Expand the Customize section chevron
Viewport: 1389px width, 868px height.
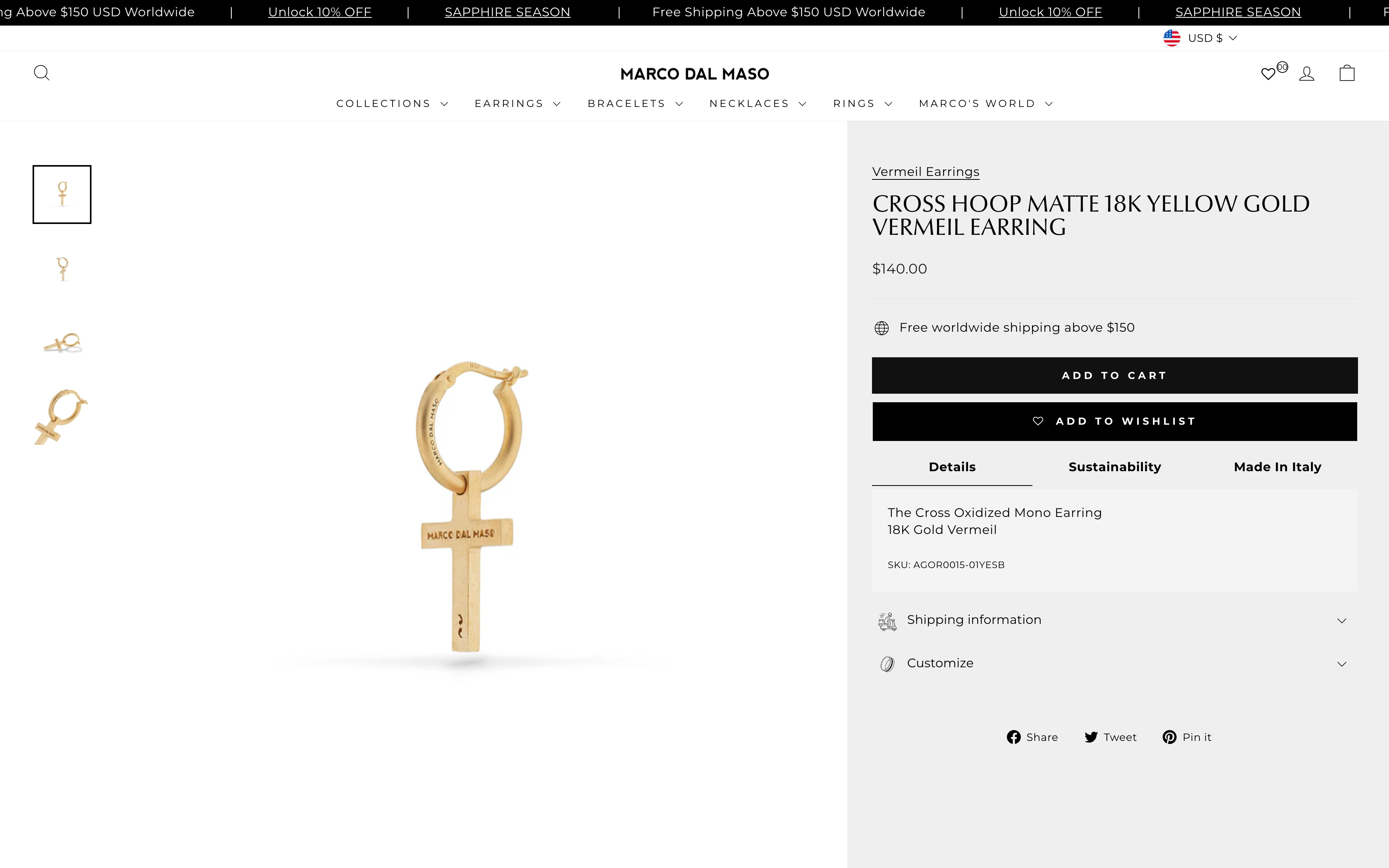pos(1342,664)
